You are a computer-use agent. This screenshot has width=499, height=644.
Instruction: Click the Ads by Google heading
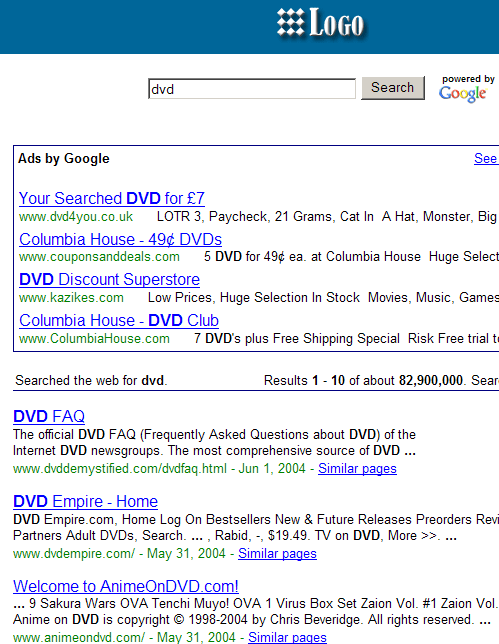(x=64, y=159)
